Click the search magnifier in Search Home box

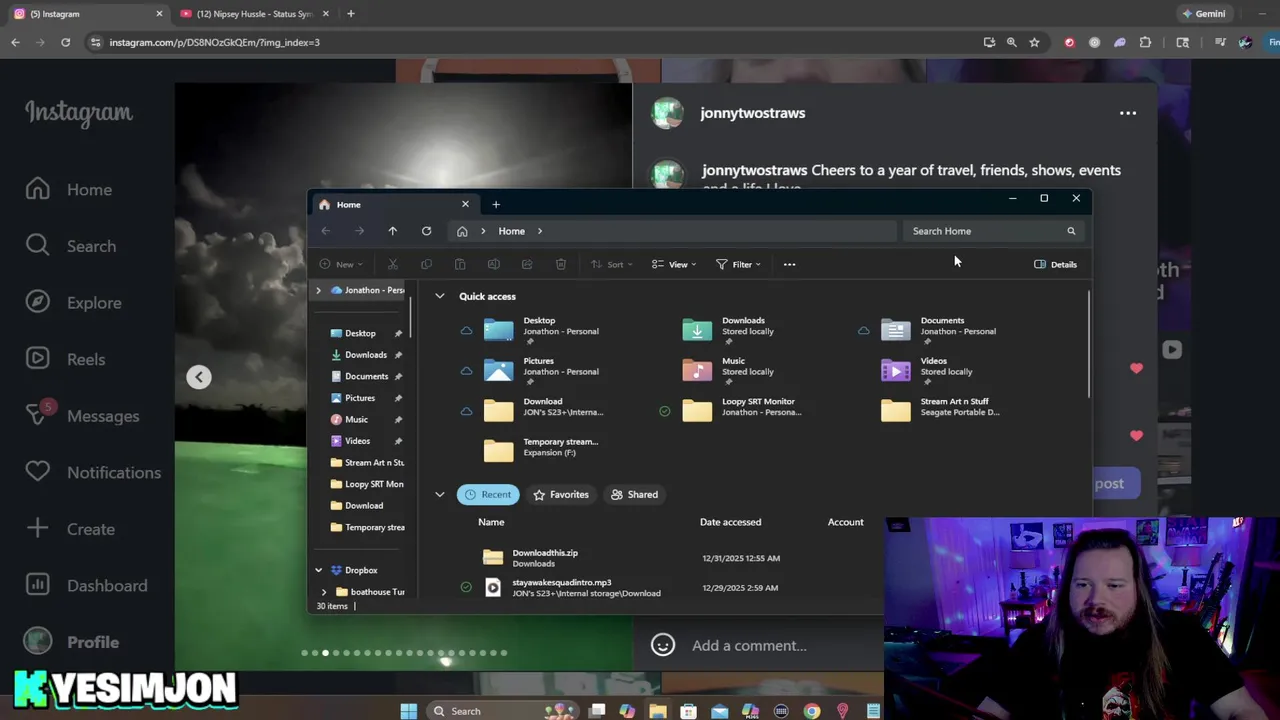[x=1071, y=231]
